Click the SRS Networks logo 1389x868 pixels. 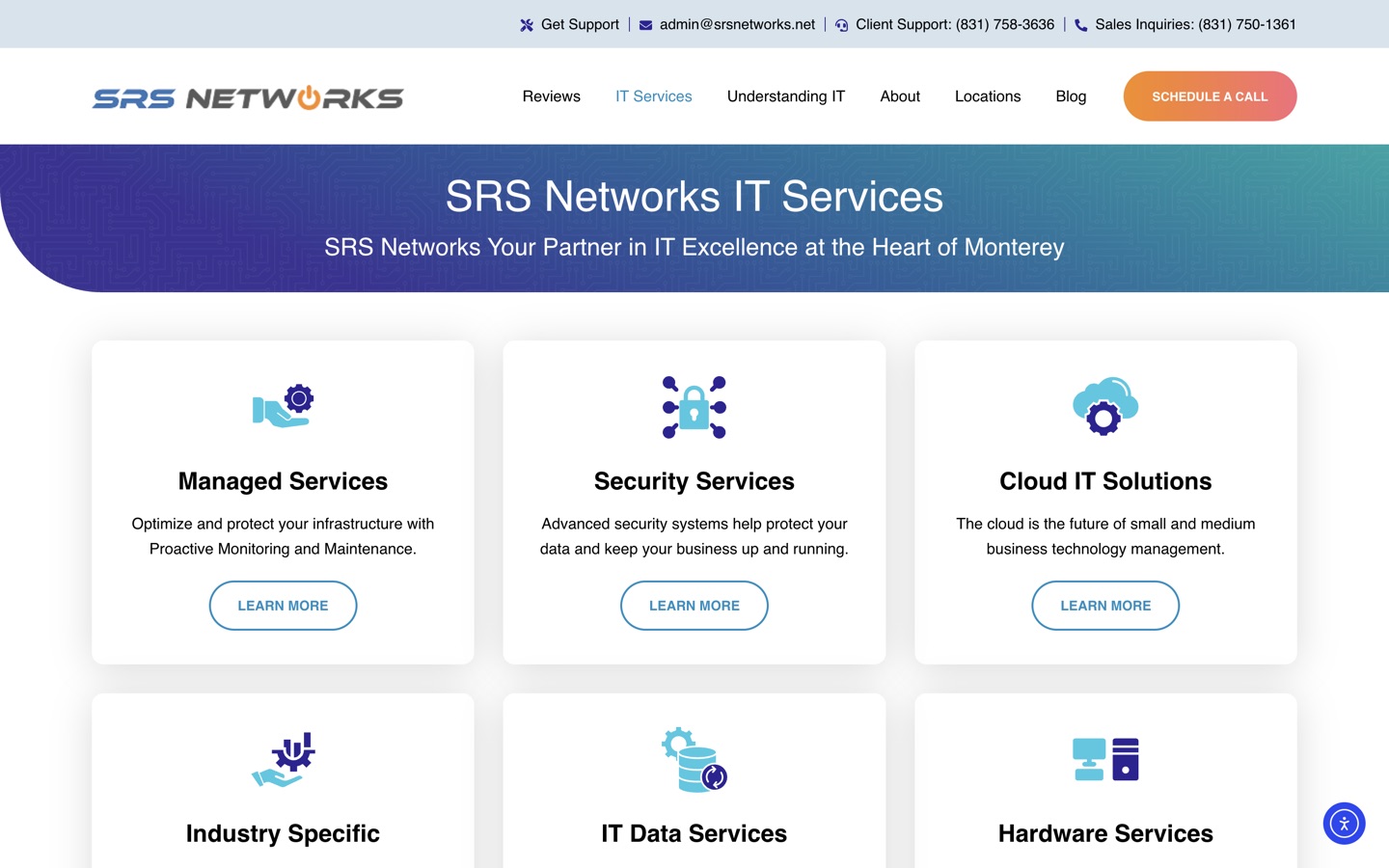coord(248,97)
